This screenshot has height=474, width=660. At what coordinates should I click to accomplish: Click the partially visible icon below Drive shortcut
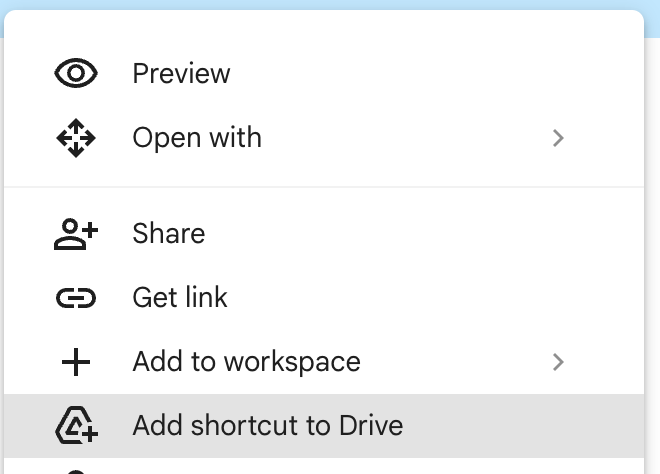coord(76,470)
